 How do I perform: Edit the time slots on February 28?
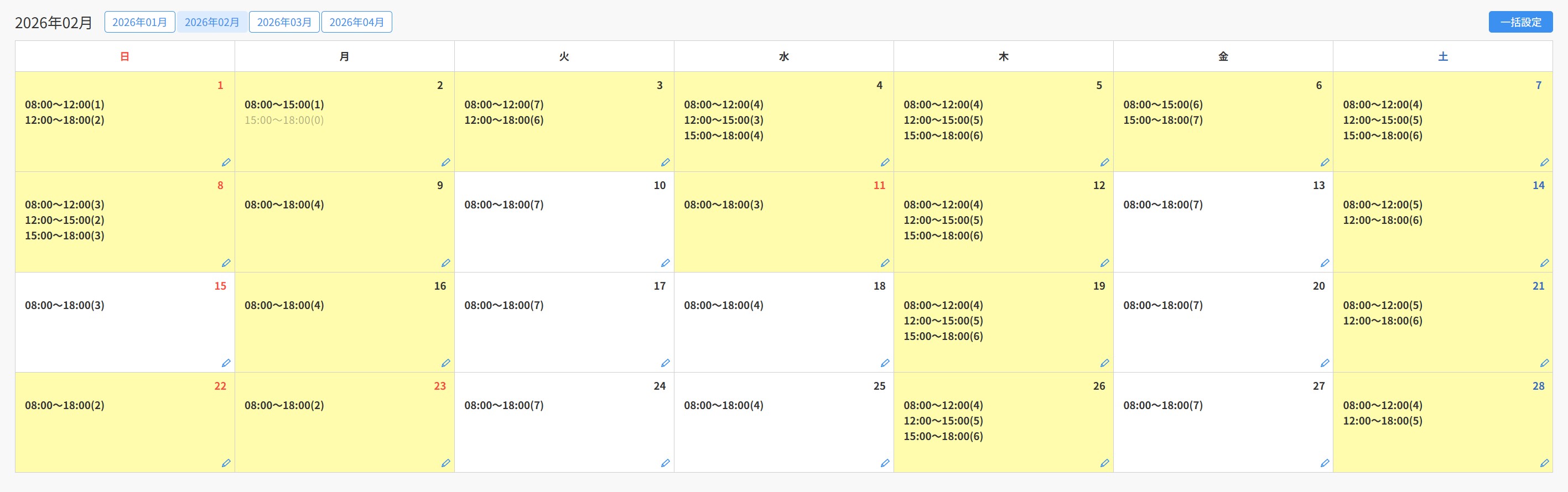pyautogui.click(x=1544, y=463)
